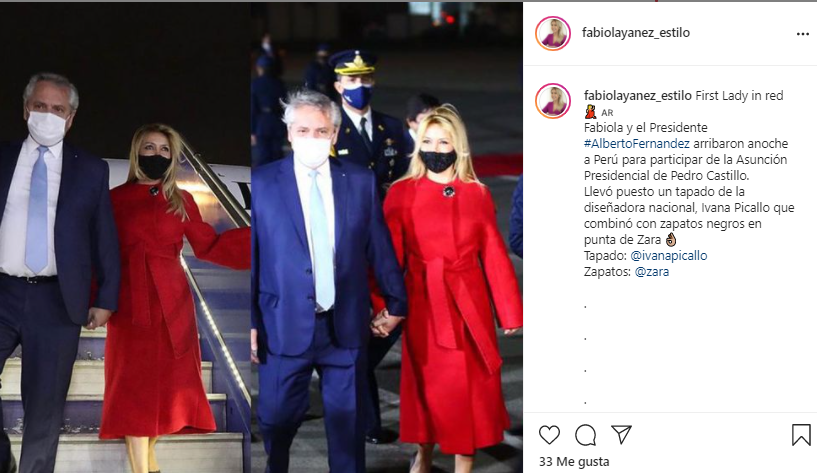Click the right photo of couple walking
The height and width of the screenshot is (473, 817).
pyautogui.click(x=387, y=238)
